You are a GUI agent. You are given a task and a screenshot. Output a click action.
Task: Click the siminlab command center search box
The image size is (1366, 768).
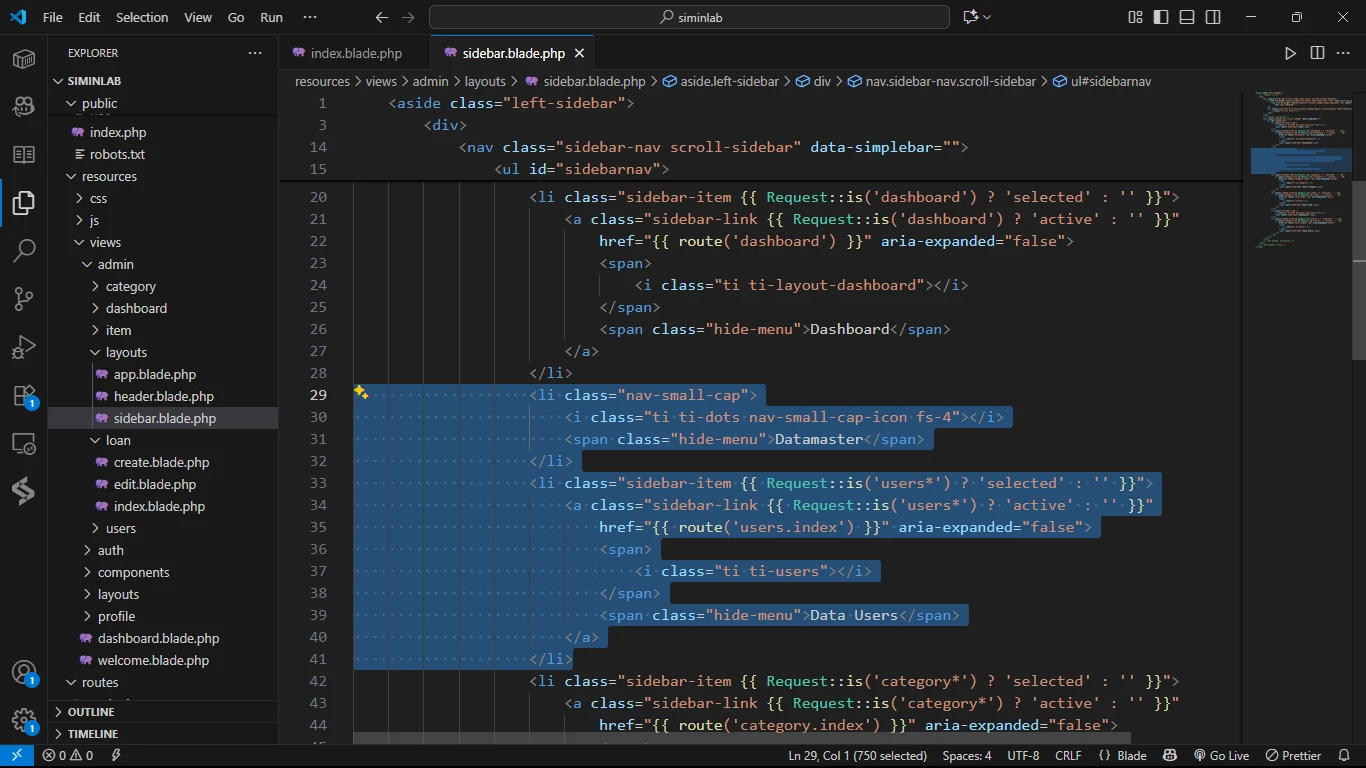coord(689,17)
